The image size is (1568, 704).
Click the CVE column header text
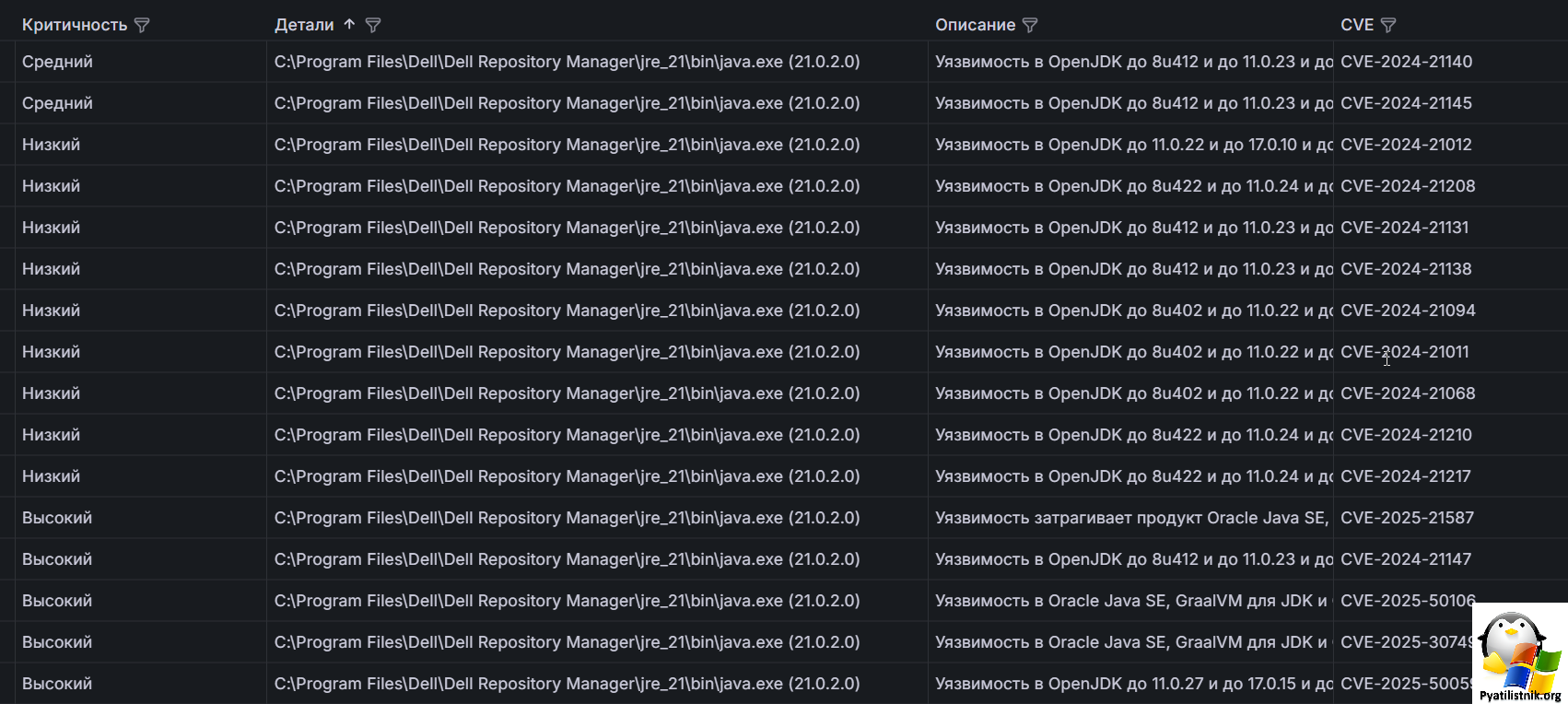tap(1356, 25)
